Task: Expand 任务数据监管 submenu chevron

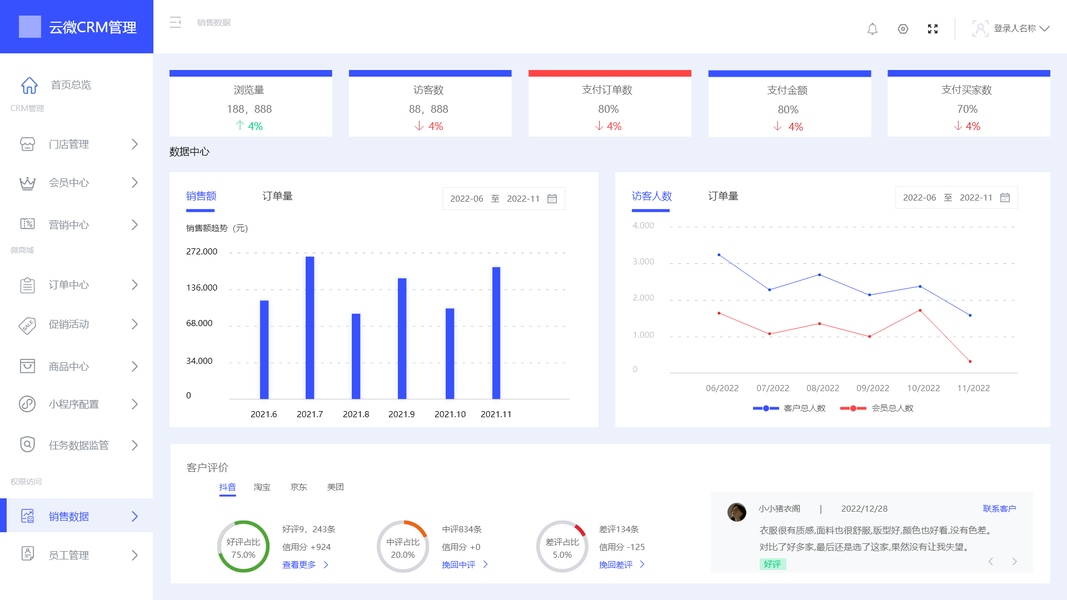Action: click(x=135, y=445)
